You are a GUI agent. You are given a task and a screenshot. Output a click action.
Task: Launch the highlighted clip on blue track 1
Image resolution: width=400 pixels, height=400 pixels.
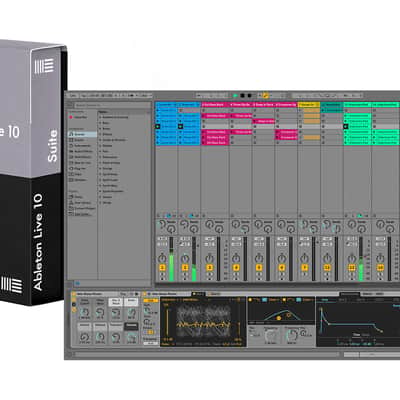158,126
